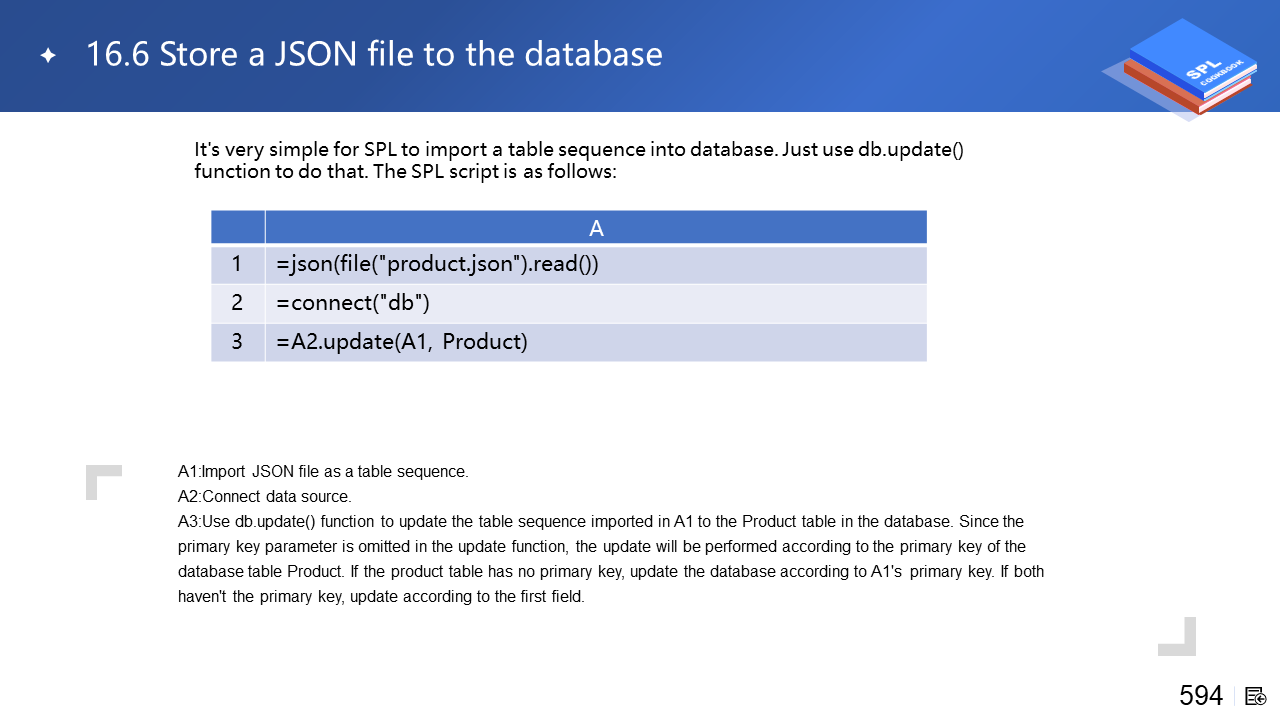The width and height of the screenshot is (1280, 720).
Task: Select column header A in the script table
Action: coord(596,228)
